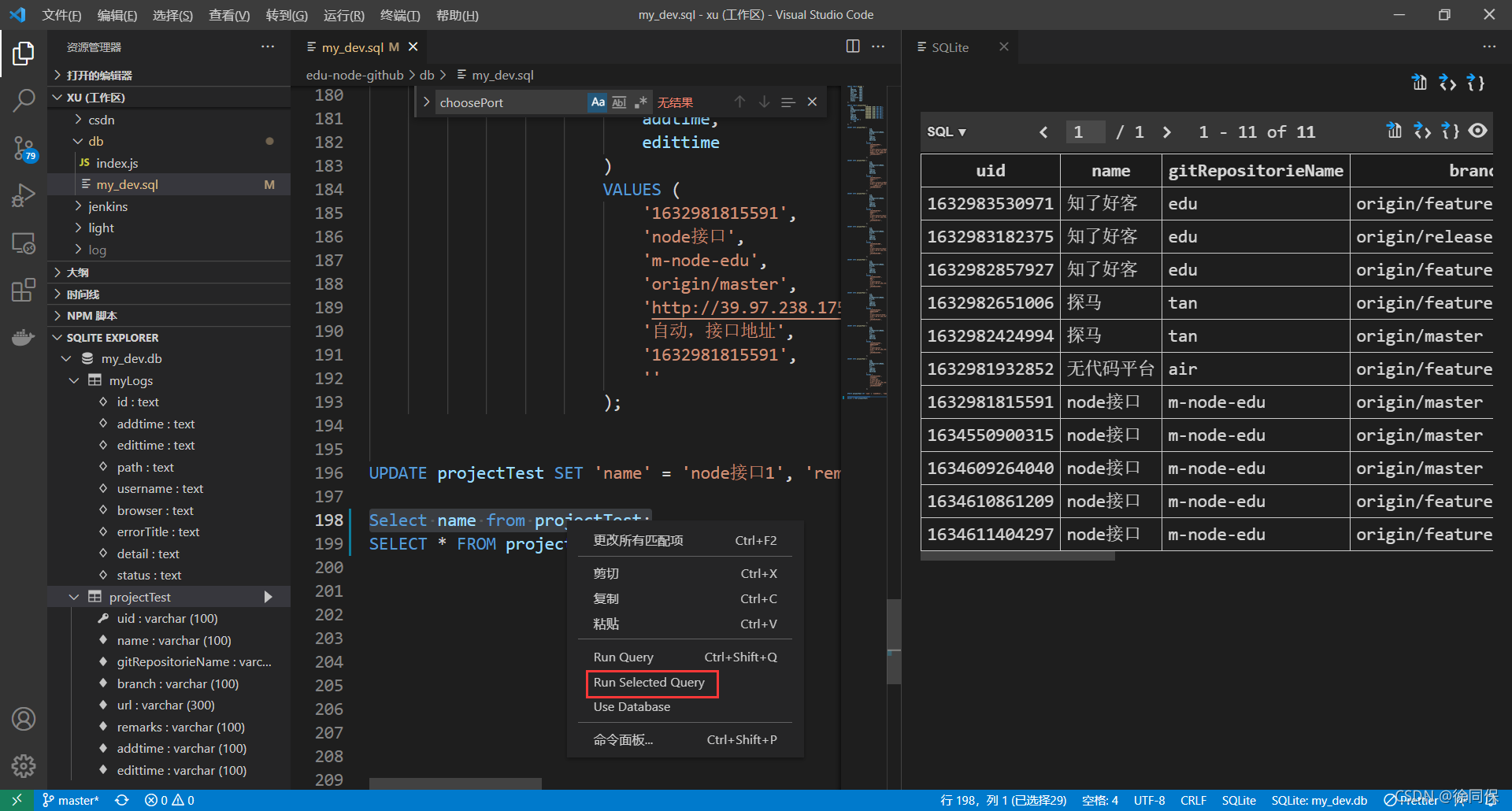Image resolution: width=1512 pixels, height=811 pixels.
Task: Open the 终端(T) menu
Action: pos(400,15)
